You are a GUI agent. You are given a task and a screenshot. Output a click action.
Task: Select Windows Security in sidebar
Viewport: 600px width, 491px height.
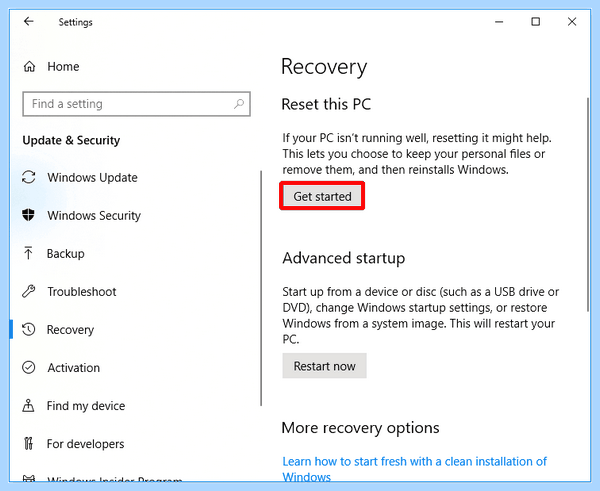pos(94,215)
